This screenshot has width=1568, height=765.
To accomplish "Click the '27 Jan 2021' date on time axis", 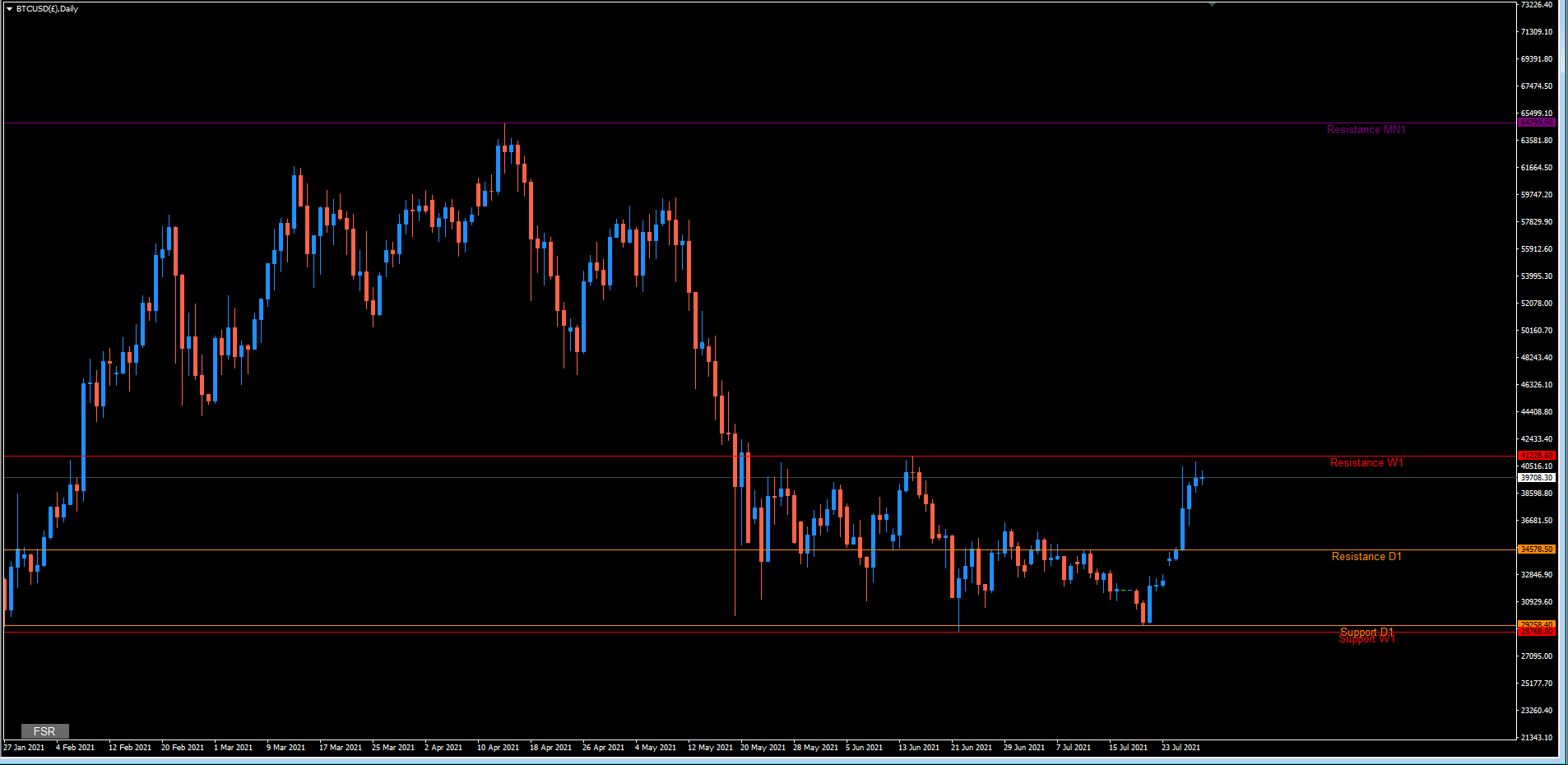I will tap(24, 748).
